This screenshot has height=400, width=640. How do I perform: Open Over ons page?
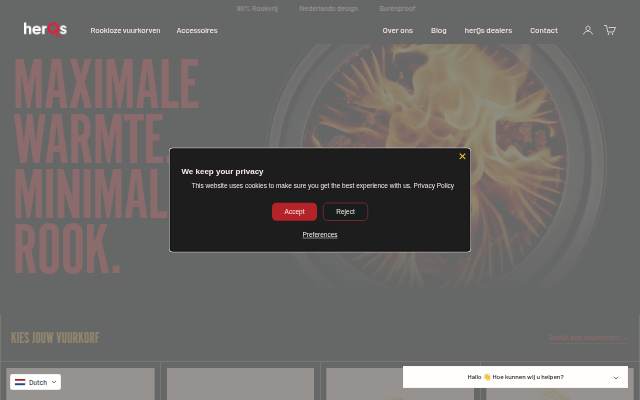[398, 31]
